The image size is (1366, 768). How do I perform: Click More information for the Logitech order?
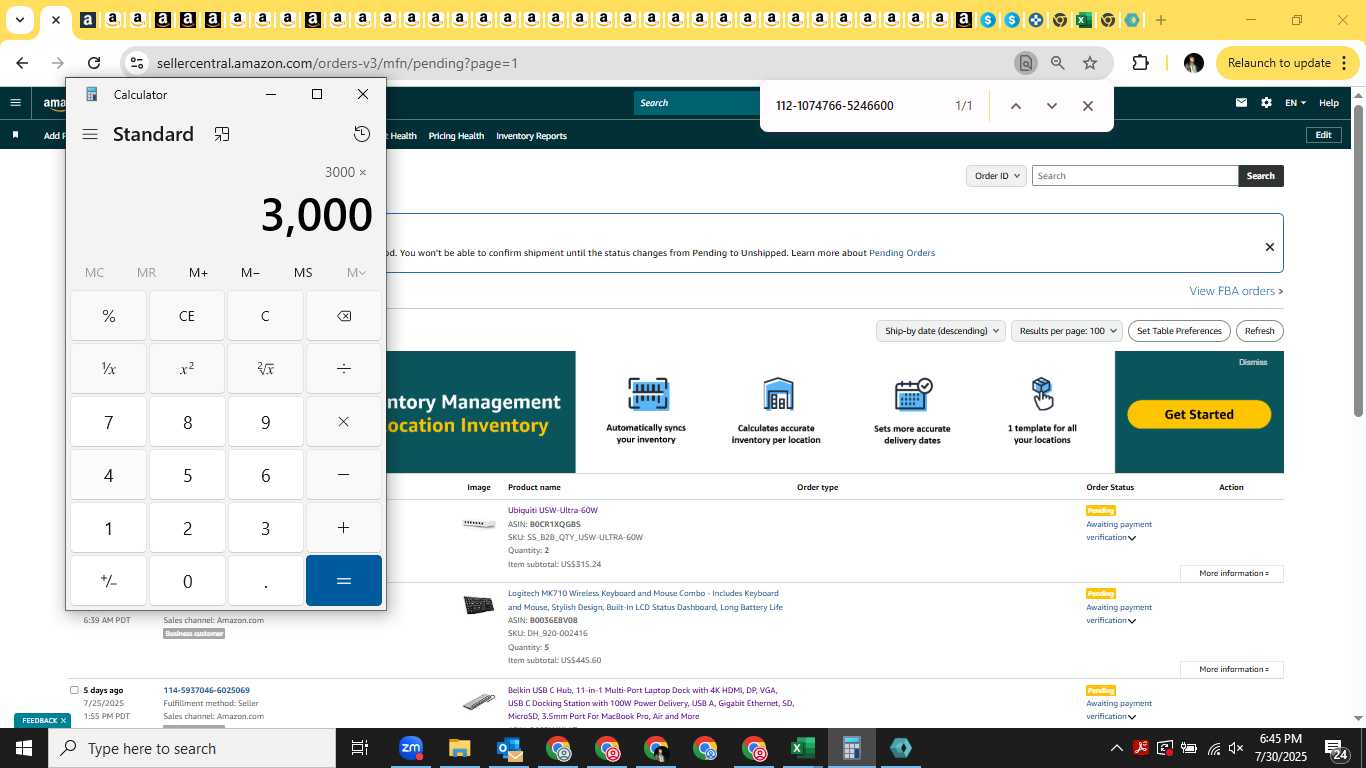[1232, 670]
